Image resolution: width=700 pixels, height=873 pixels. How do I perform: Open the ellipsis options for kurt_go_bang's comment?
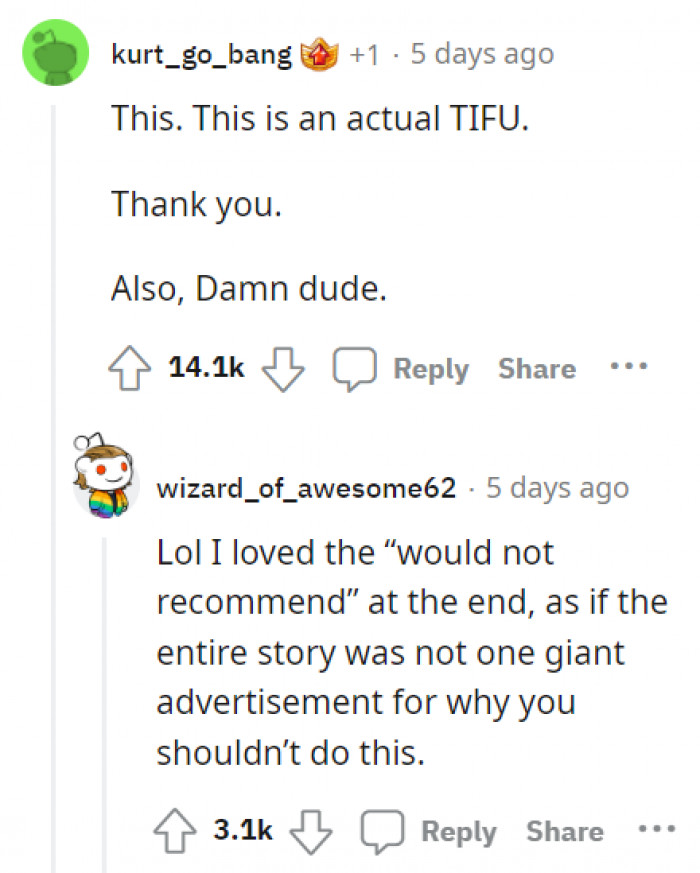pos(628,366)
